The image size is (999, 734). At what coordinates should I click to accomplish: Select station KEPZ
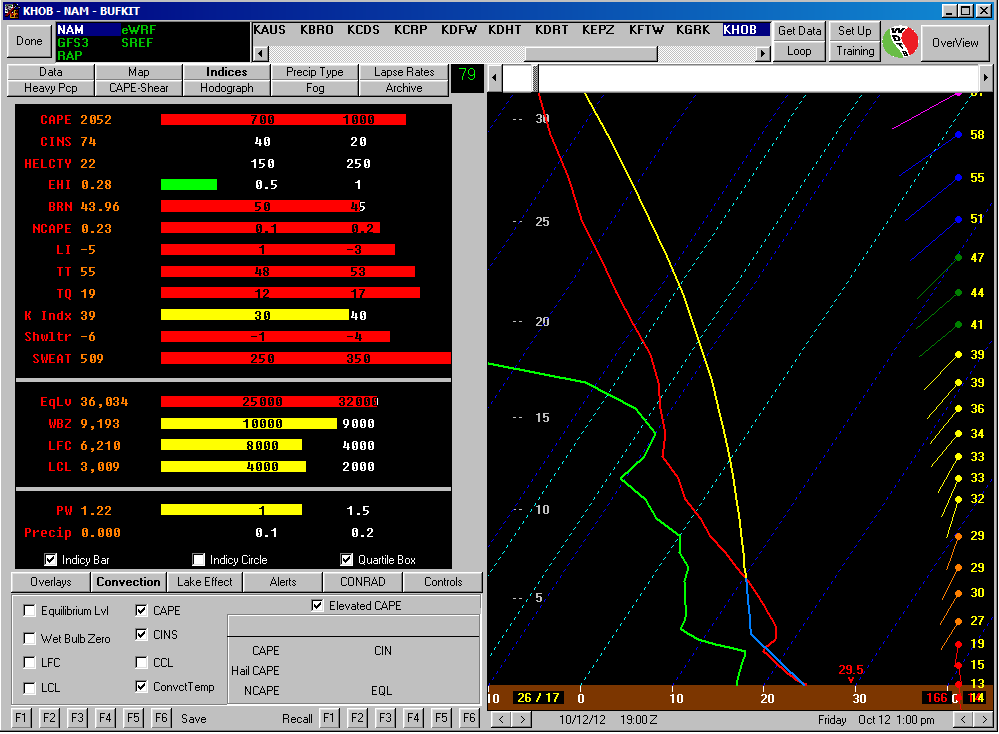598,30
